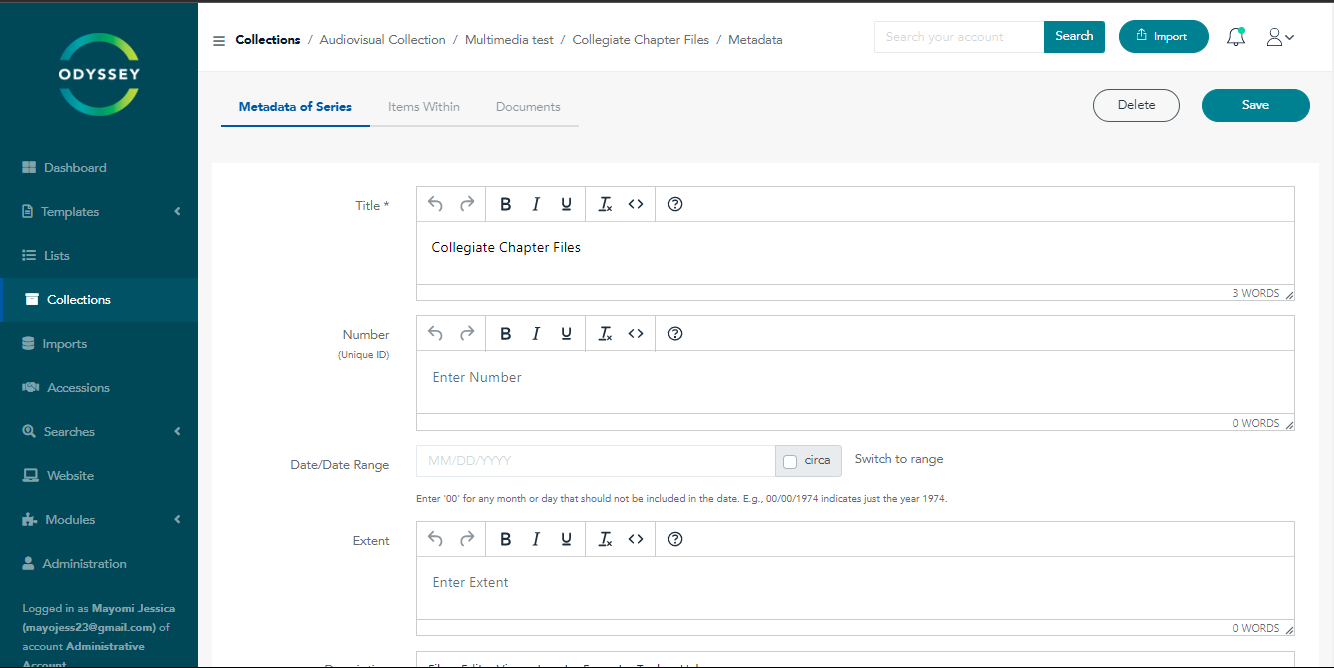The height and width of the screenshot is (668, 1334).
Task: Toggle bold in Number editor
Action: [x=505, y=334]
